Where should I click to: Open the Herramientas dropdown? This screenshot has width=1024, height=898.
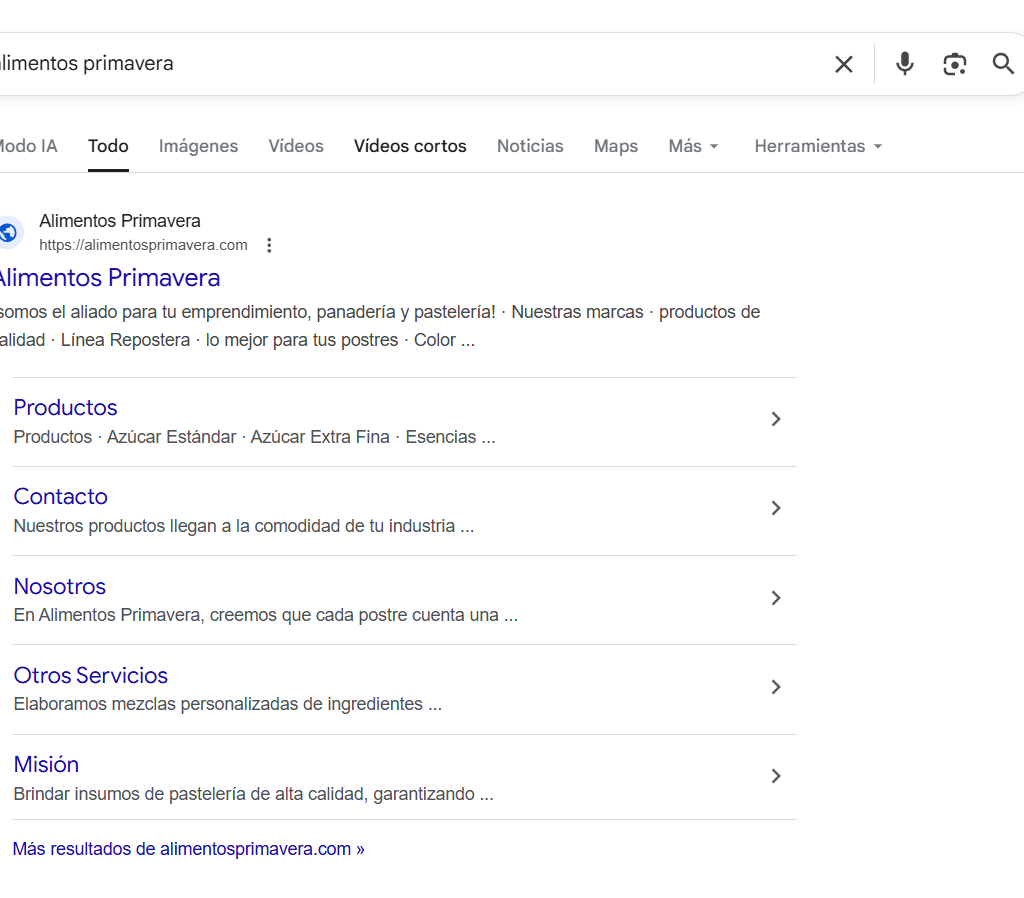[818, 146]
